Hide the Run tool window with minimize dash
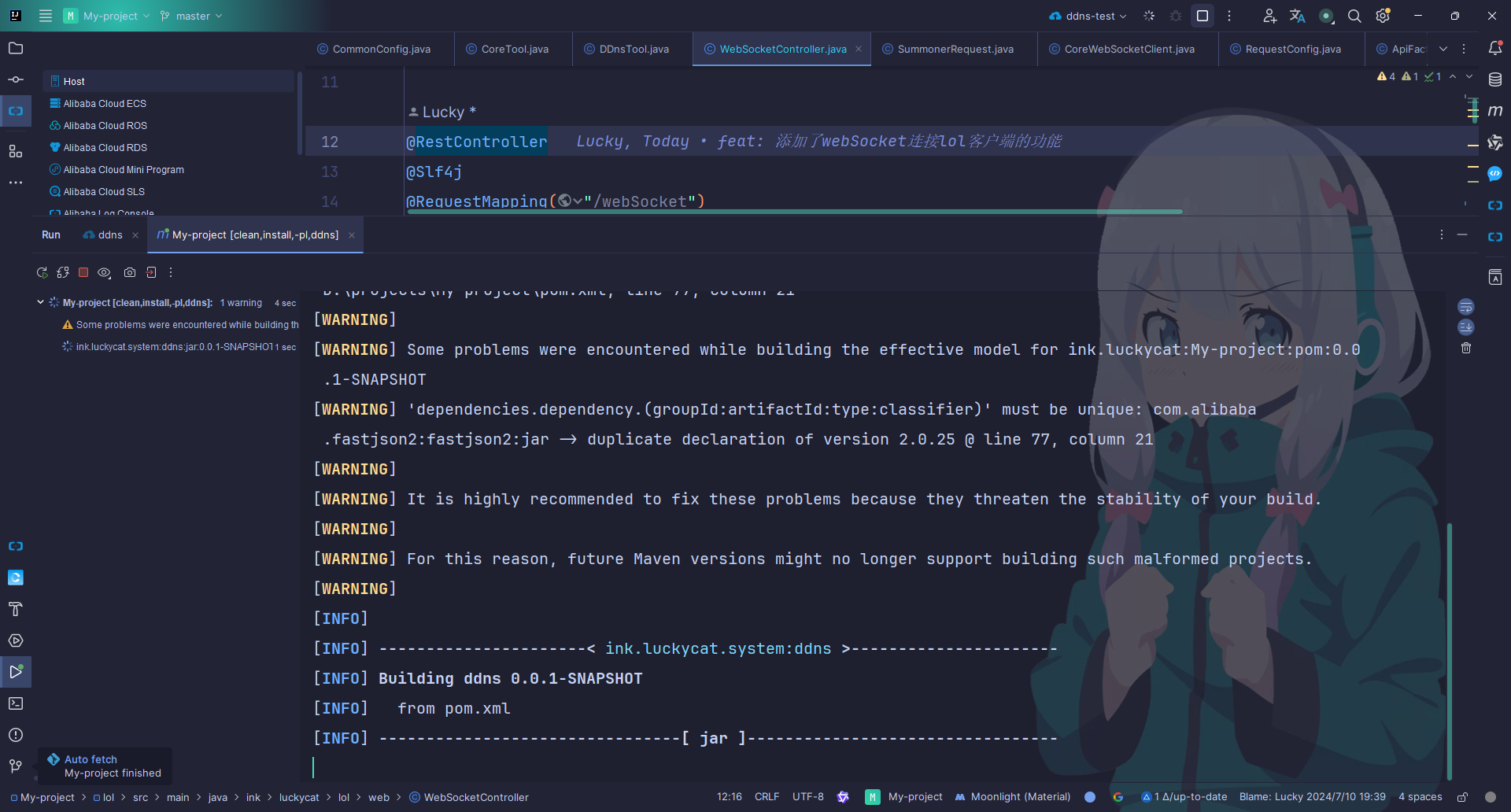 1462,234
